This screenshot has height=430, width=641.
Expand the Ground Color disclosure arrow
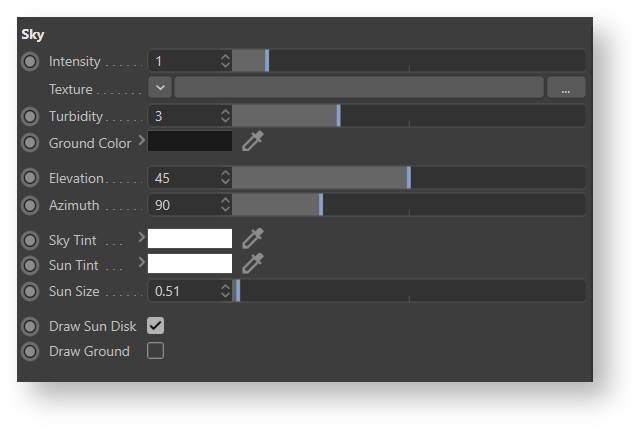tap(141, 141)
